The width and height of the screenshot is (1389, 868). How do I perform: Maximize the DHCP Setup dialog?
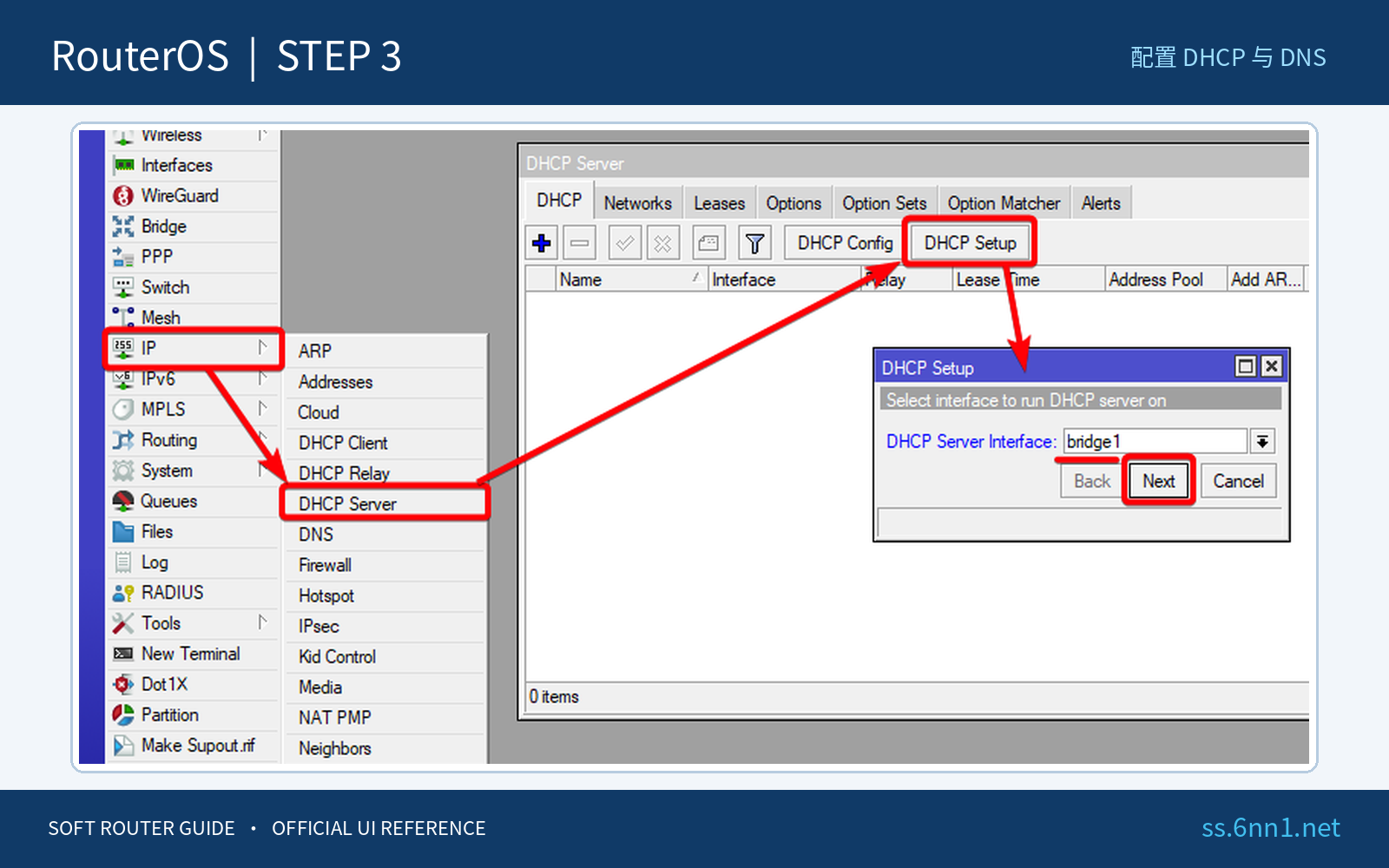(1246, 366)
